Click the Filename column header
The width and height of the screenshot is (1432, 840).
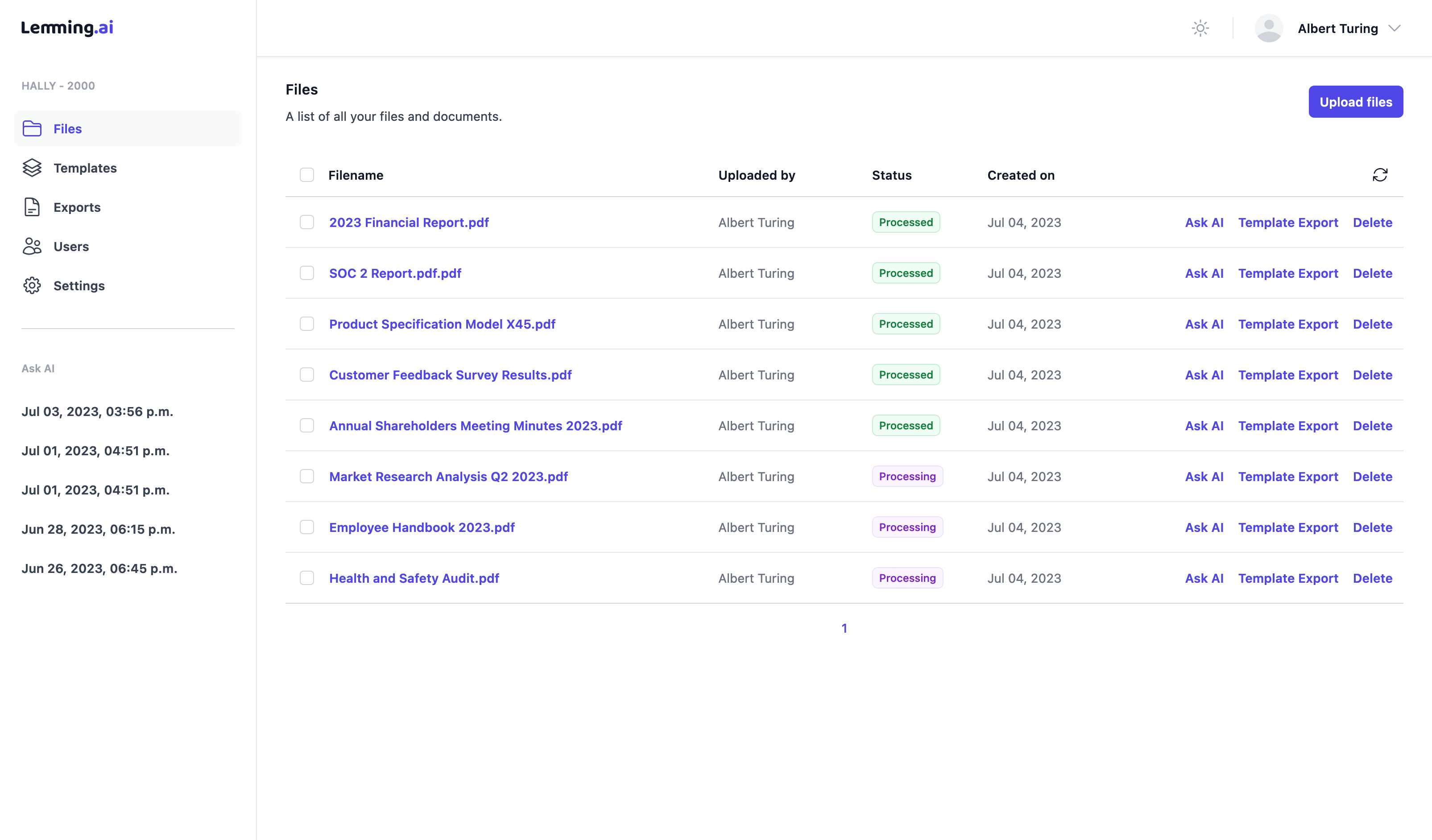click(356, 175)
